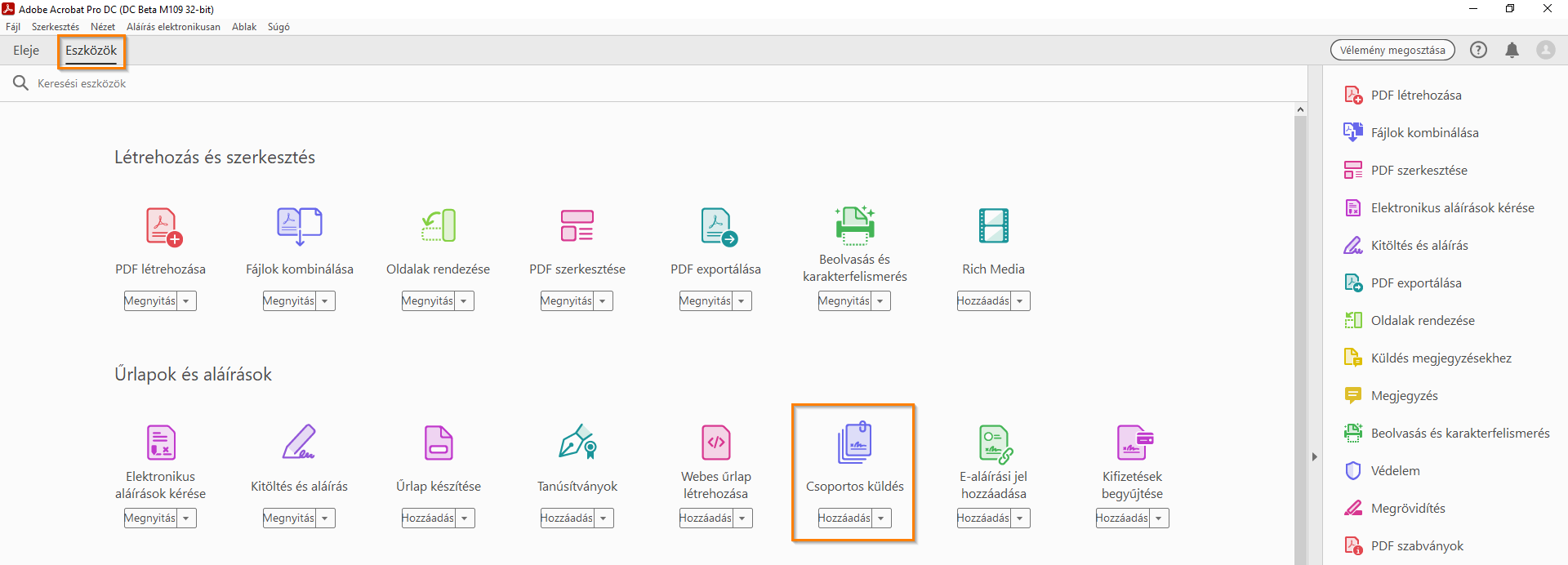Click Hozzáadás under Űrlap készítése

point(428,518)
